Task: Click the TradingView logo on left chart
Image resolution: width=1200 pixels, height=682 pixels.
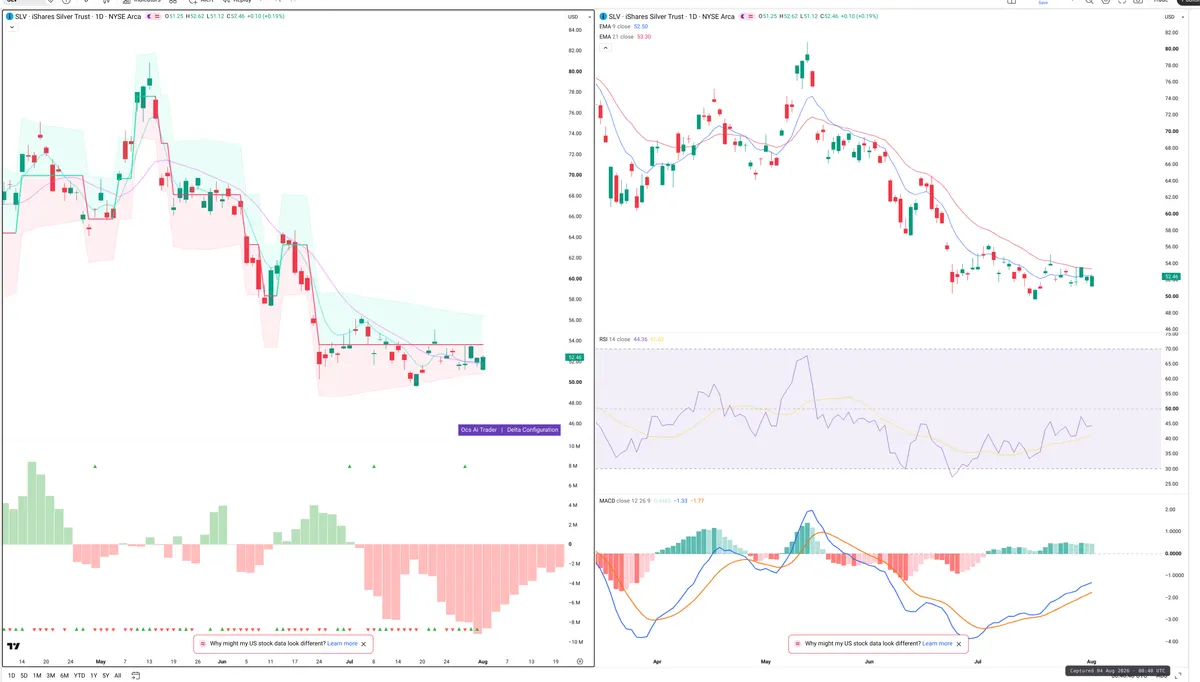Action: click(x=14, y=646)
